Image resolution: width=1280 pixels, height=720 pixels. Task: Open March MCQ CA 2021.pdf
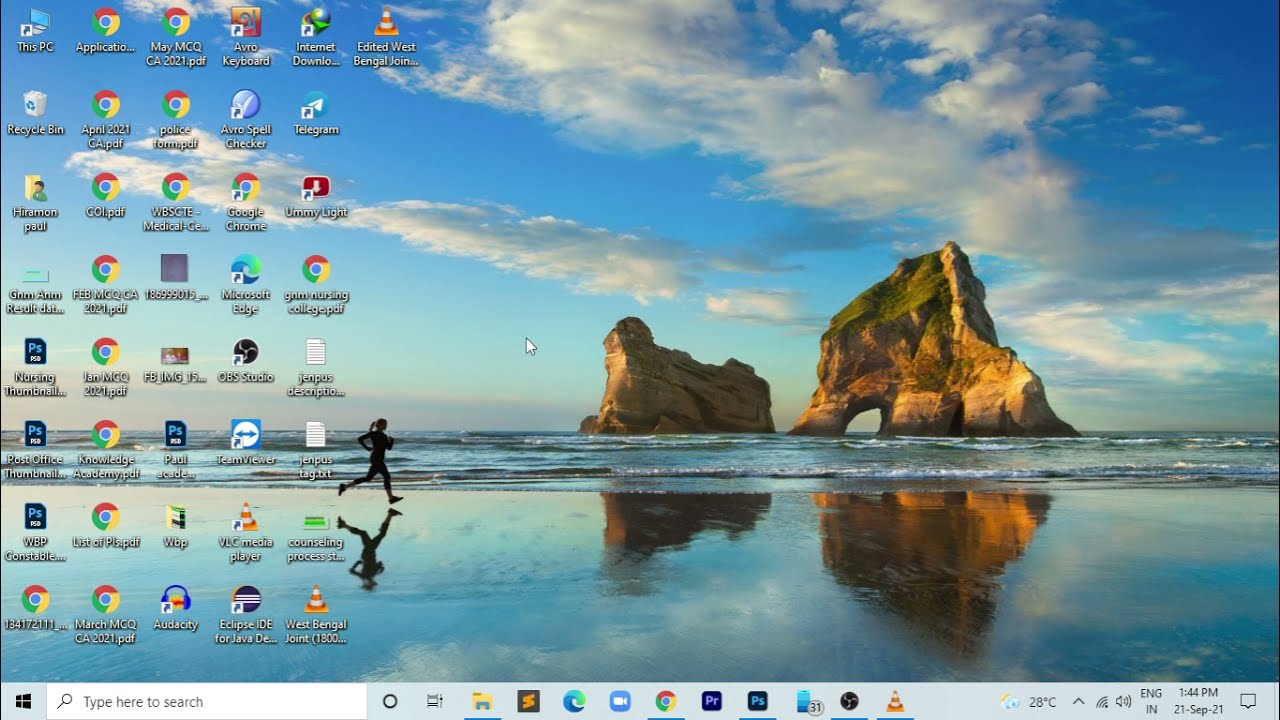106,615
